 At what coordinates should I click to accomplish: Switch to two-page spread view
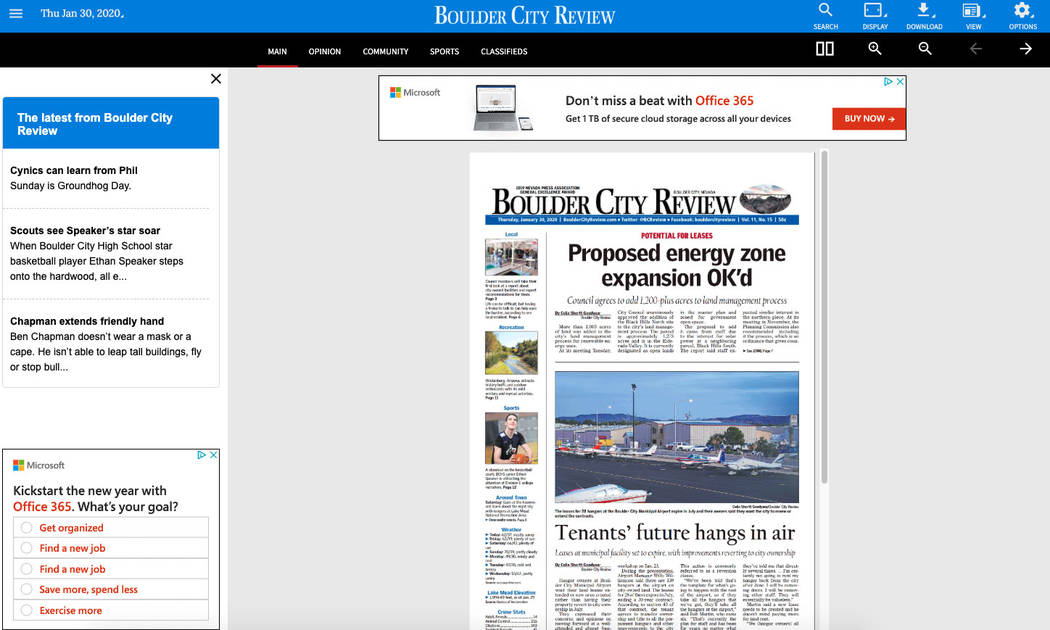(824, 49)
